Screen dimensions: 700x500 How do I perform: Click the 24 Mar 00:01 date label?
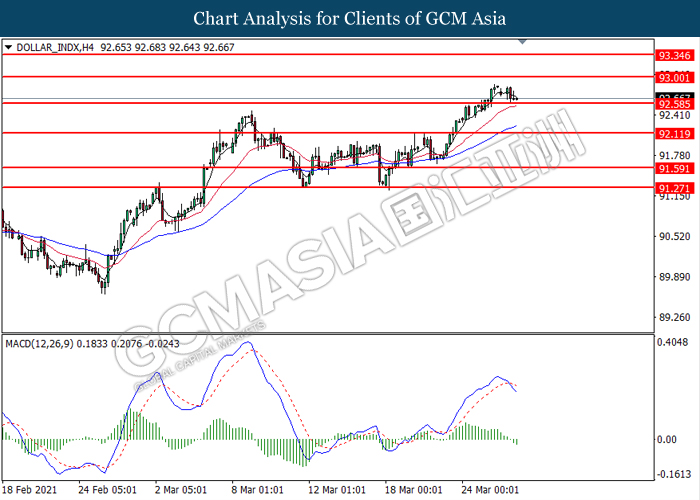[490, 491]
